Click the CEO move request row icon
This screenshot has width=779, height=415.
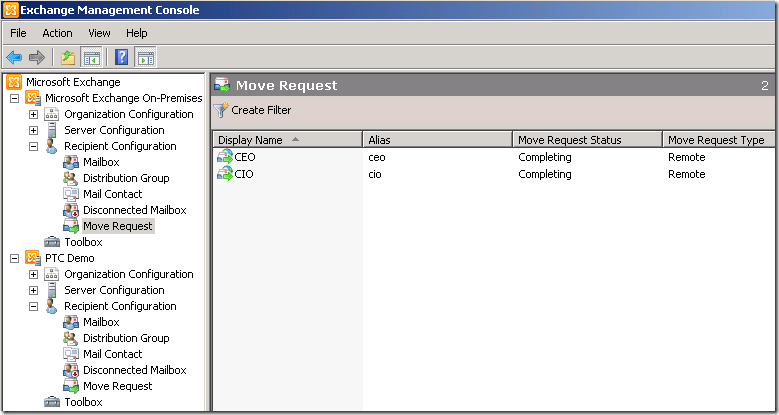225,157
